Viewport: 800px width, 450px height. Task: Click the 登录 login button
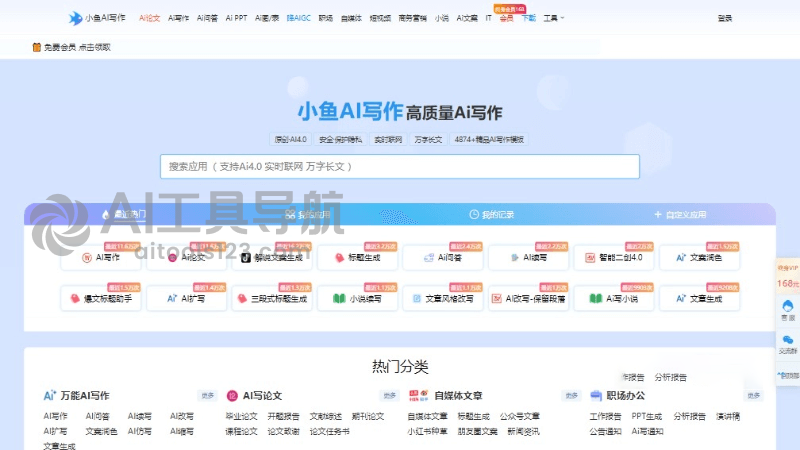724,18
